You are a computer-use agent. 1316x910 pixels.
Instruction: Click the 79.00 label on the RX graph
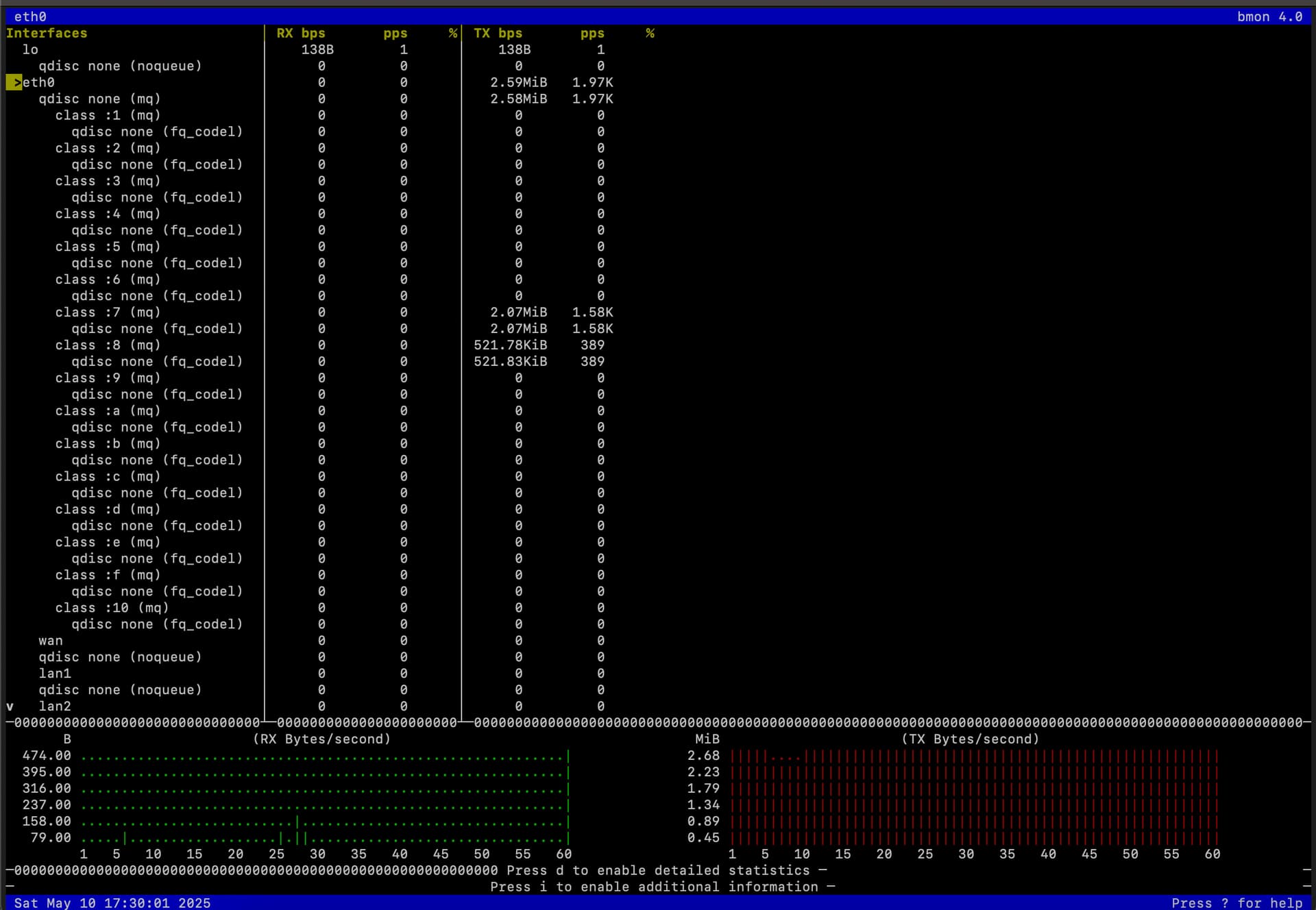(x=51, y=838)
